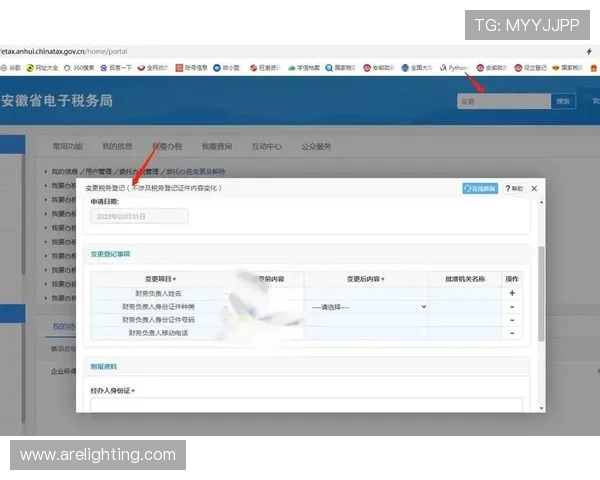The width and height of the screenshot is (600, 480).
Task: Open the 我要办税 menu
Action: click(x=166, y=146)
